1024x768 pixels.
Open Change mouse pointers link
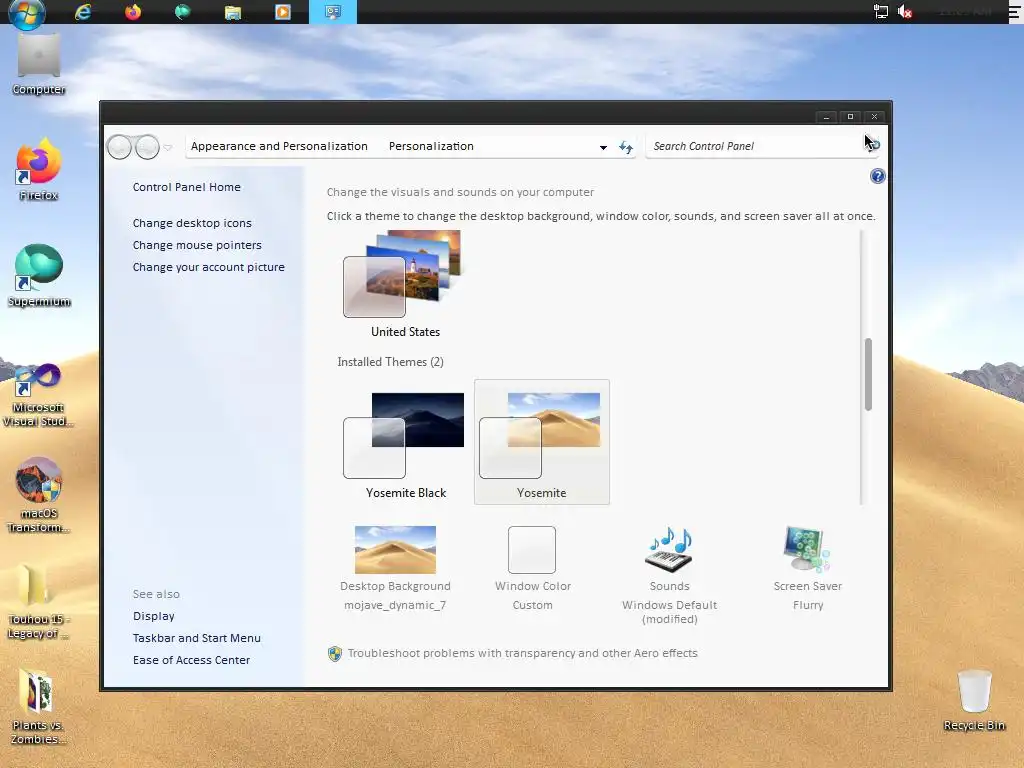(197, 245)
